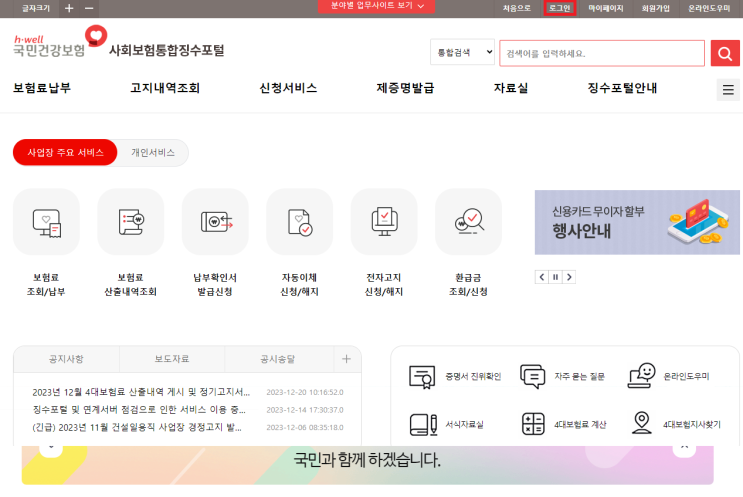Image resolution: width=743 pixels, height=497 pixels.
Task: Open 보험료 조회/납부 service icon
Action: (x=46, y=222)
